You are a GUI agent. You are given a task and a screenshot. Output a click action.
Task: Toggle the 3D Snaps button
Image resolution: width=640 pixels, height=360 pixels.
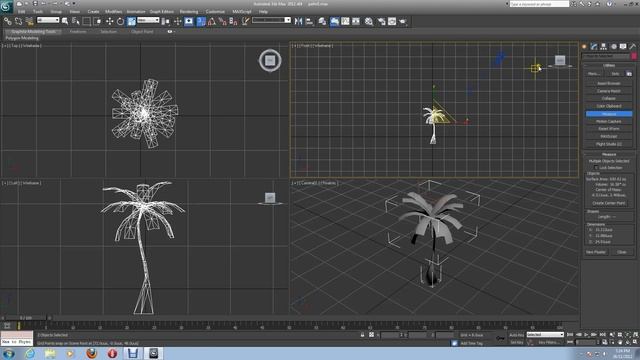201,21
